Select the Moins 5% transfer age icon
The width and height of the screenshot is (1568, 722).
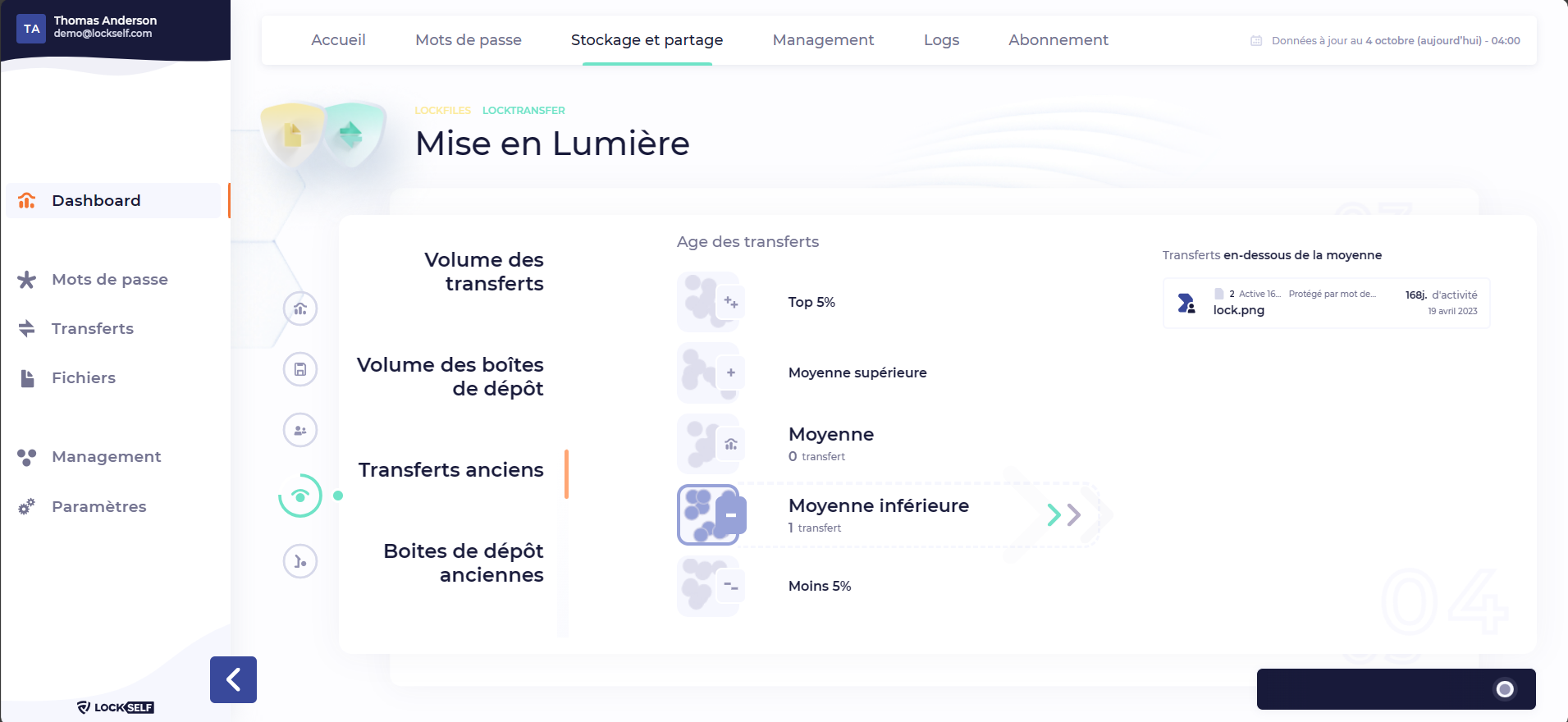coord(710,586)
